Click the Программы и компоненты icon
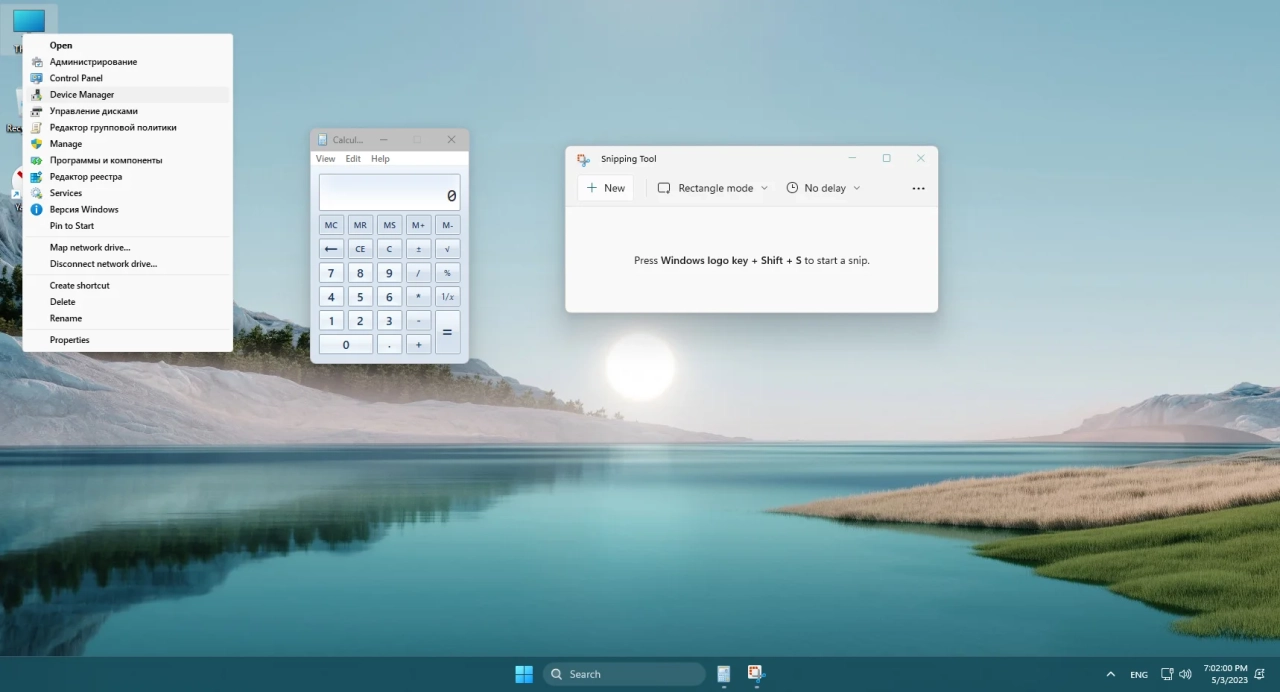Image resolution: width=1280 pixels, height=692 pixels. point(37,160)
